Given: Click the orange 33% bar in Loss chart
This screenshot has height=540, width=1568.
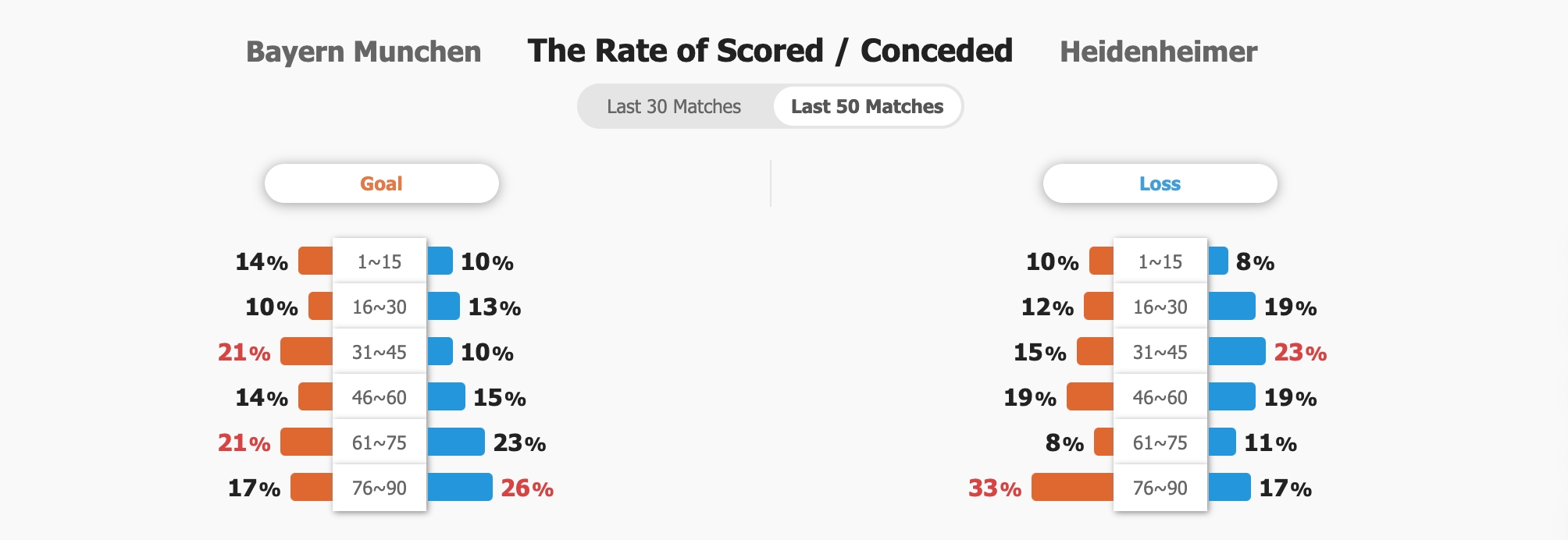Looking at the screenshot, I should (1072, 488).
